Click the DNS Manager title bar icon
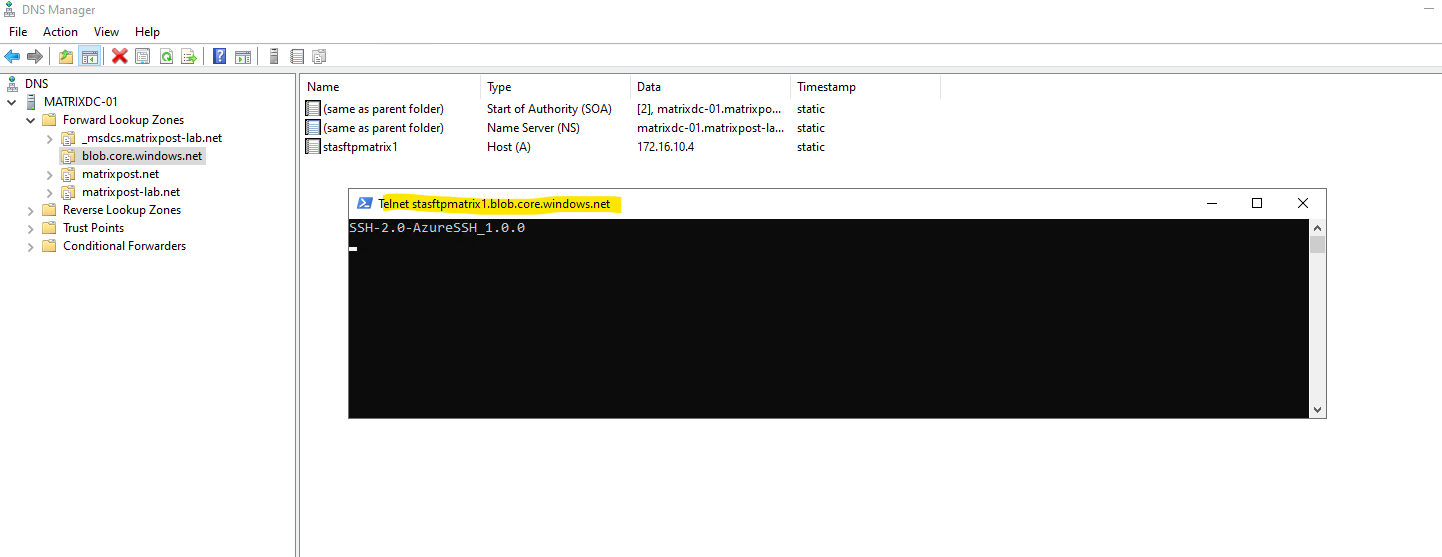The height and width of the screenshot is (557, 1442). (x=9, y=9)
